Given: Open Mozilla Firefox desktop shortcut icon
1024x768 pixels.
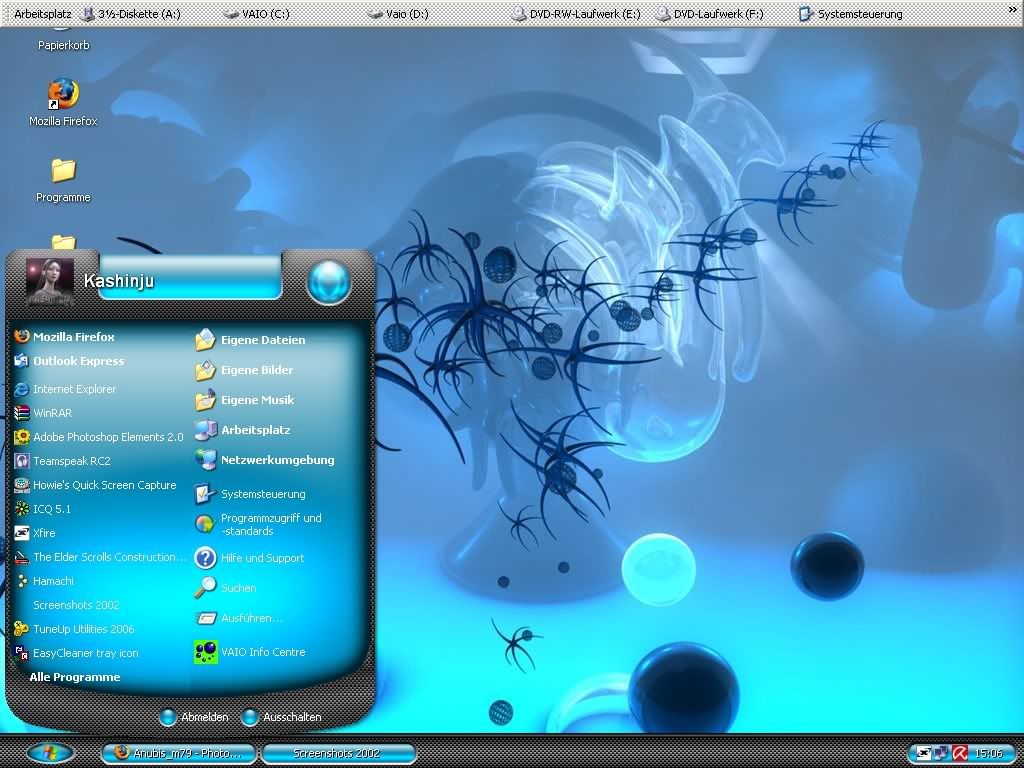Looking at the screenshot, I should tap(63, 96).
